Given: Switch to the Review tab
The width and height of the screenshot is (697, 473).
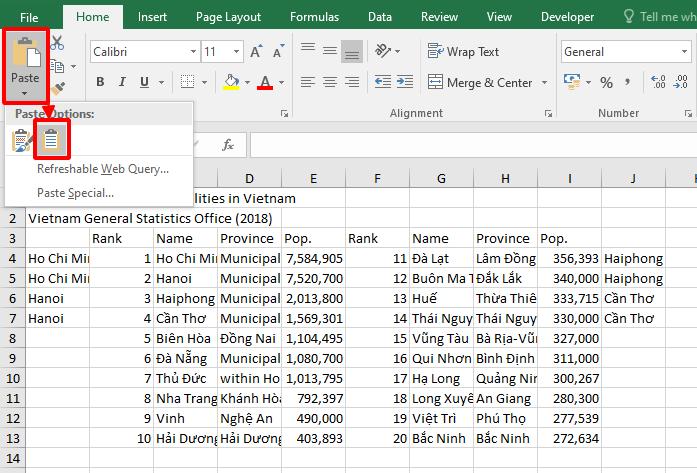Looking at the screenshot, I should [439, 17].
